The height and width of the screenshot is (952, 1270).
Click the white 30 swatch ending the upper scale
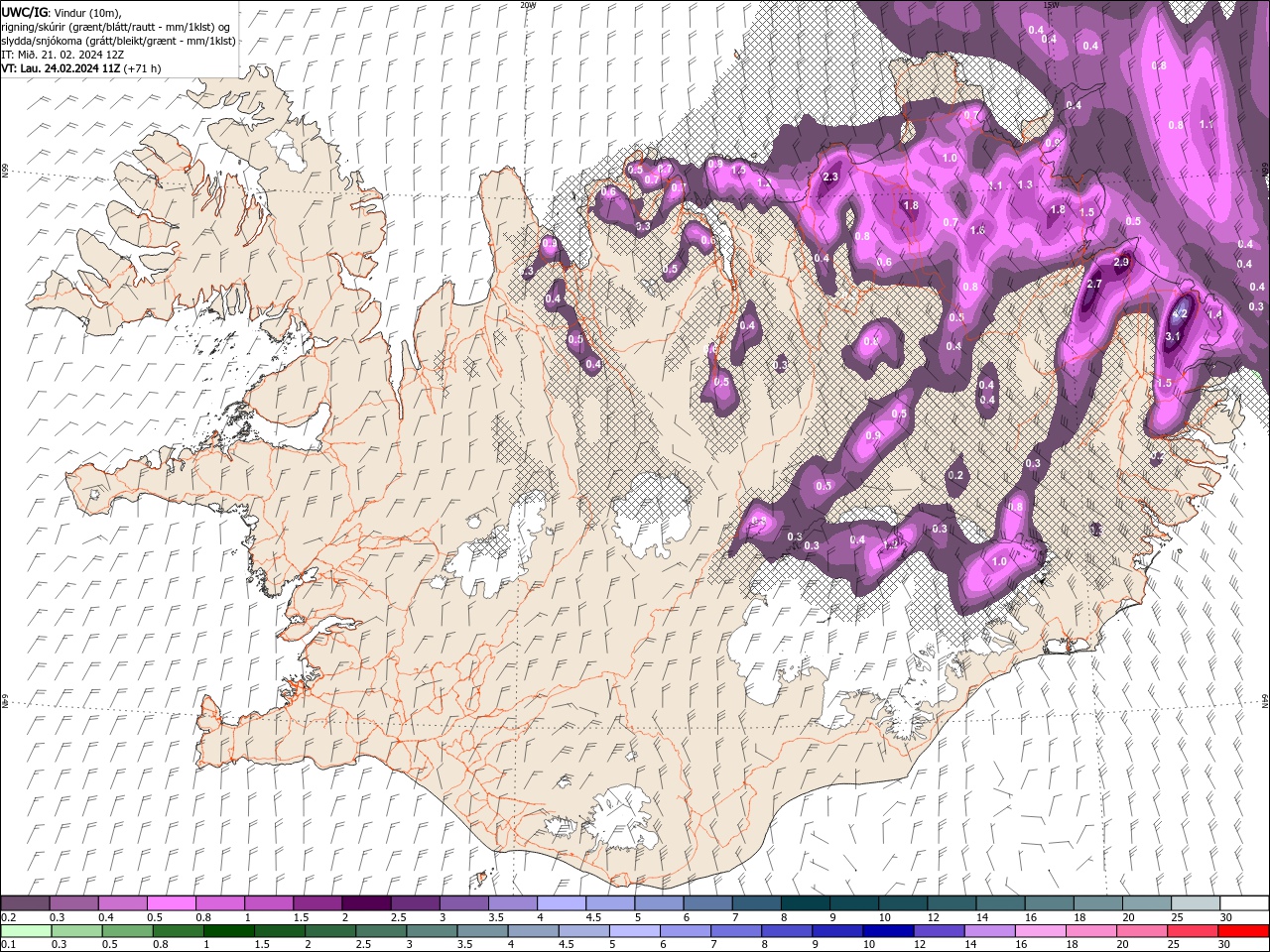coord(1244,903)
